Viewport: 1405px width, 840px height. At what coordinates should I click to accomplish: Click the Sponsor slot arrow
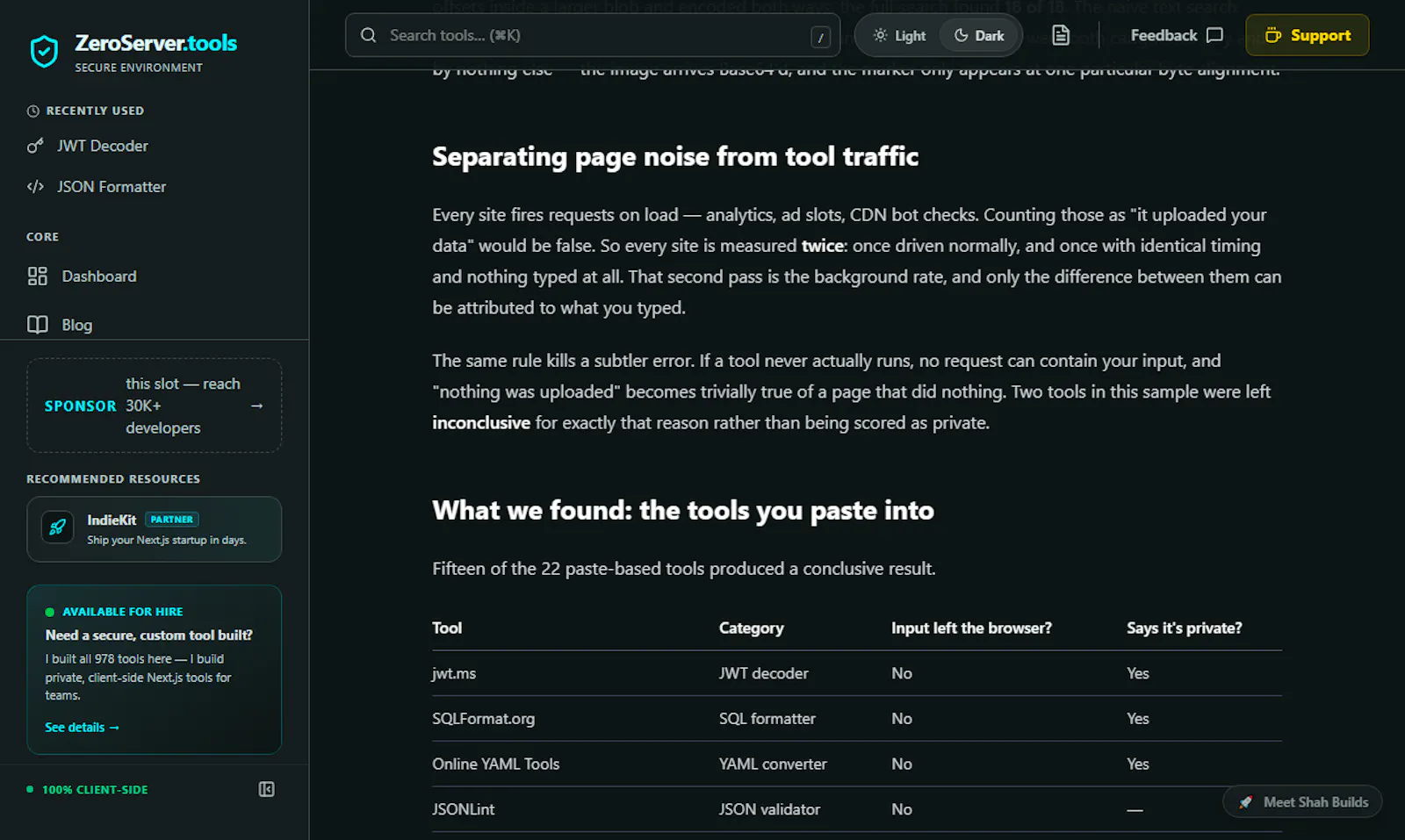click(x=256, y=406)
